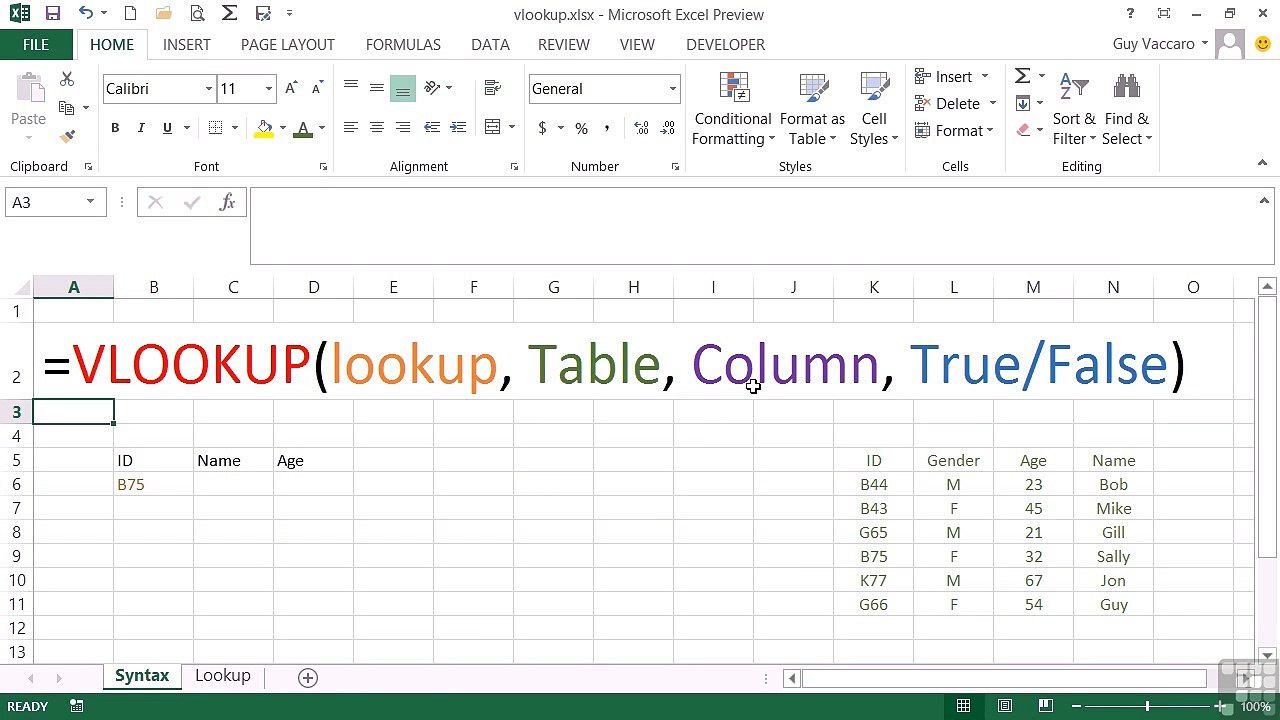Click the Merge & Center icon
Viewport: 1280px width, 720px height.
492,127
